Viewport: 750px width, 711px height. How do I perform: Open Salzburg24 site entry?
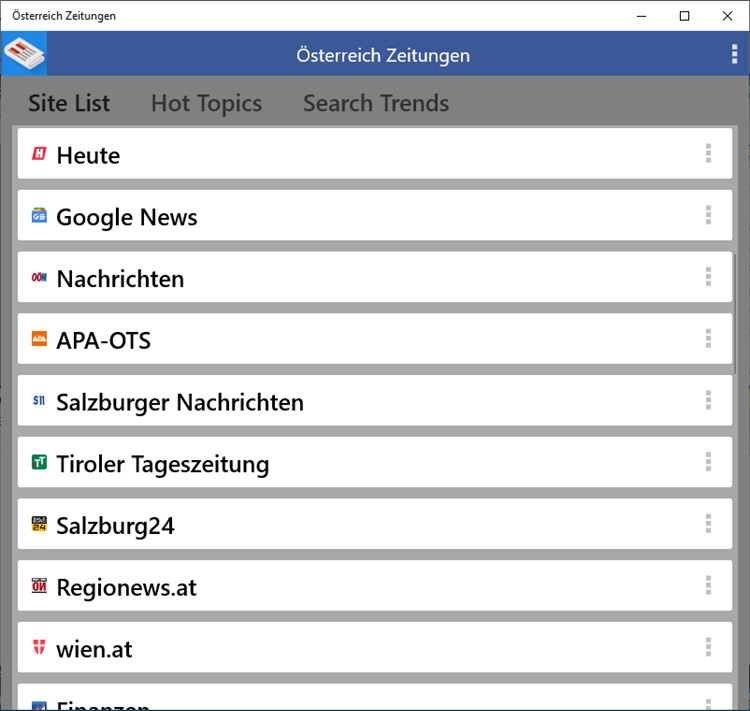tap(375, 524)
